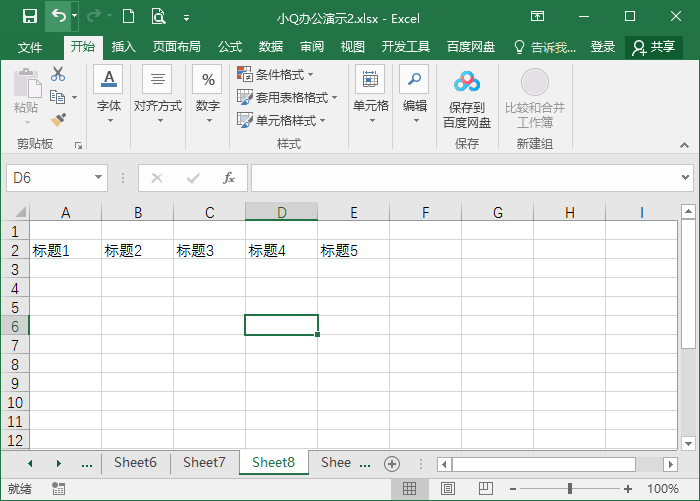This screenshot has height=501, width=700.
Task: Click the Select All corner triangle
Action: pyautogui.click(x=20, y=212)
